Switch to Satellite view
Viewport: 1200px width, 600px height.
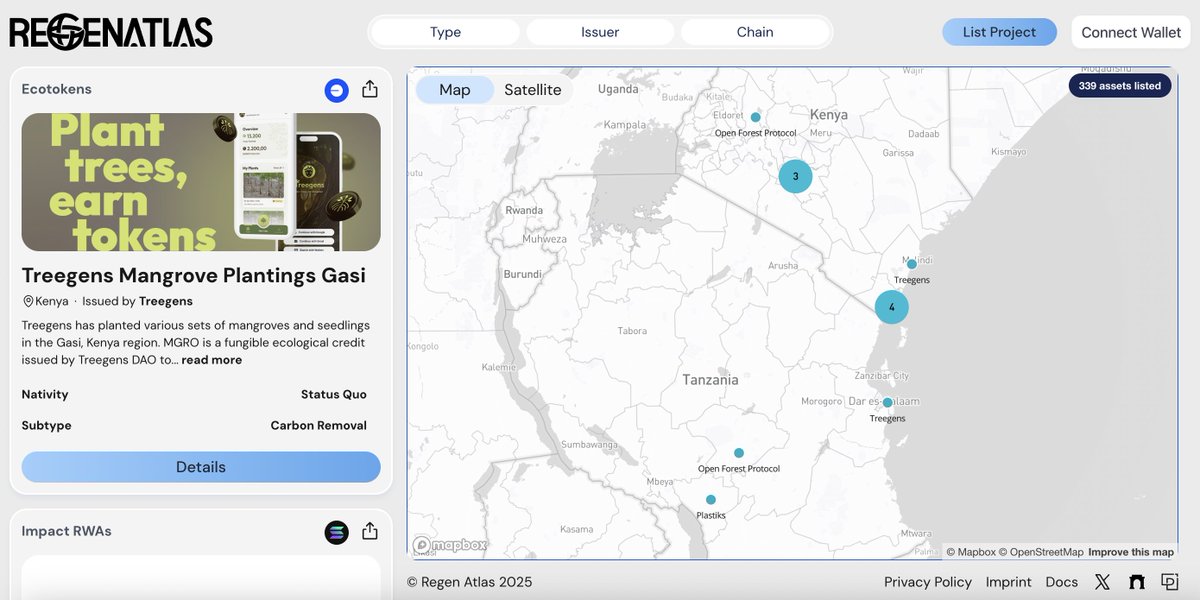(x=533, y=90)
